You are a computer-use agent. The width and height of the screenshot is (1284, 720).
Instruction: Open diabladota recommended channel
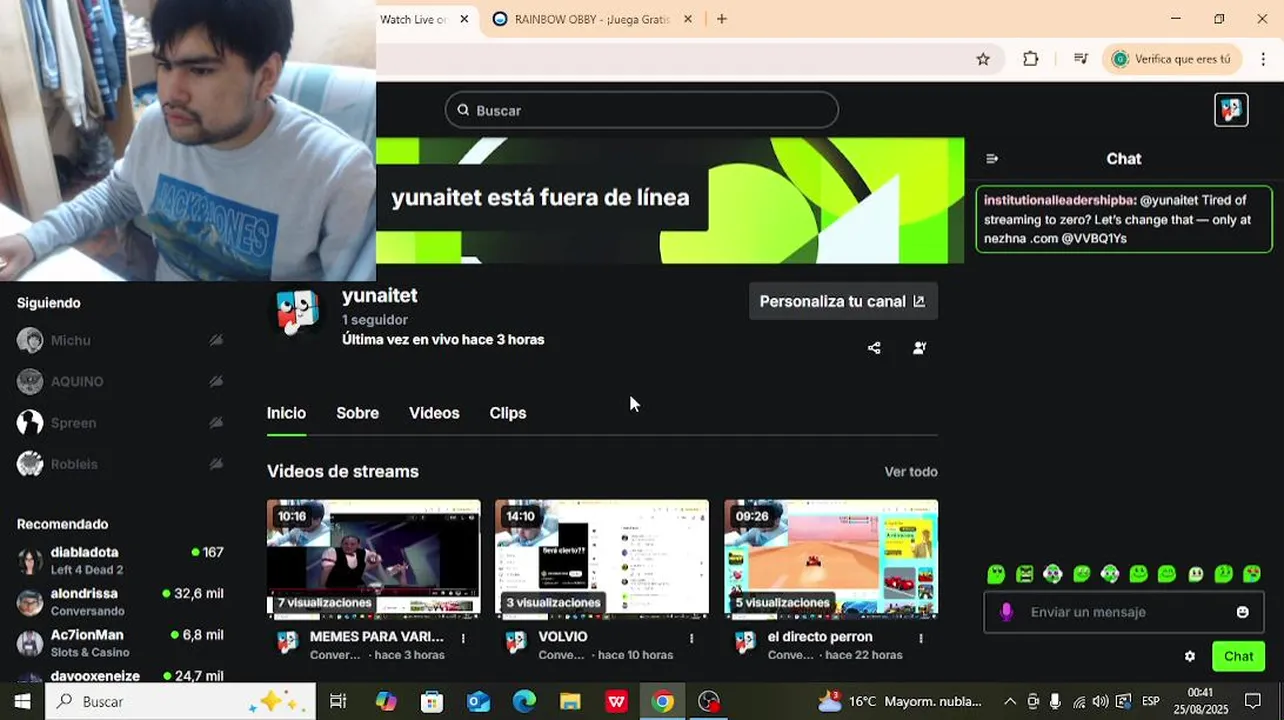[x=120, y=560]
